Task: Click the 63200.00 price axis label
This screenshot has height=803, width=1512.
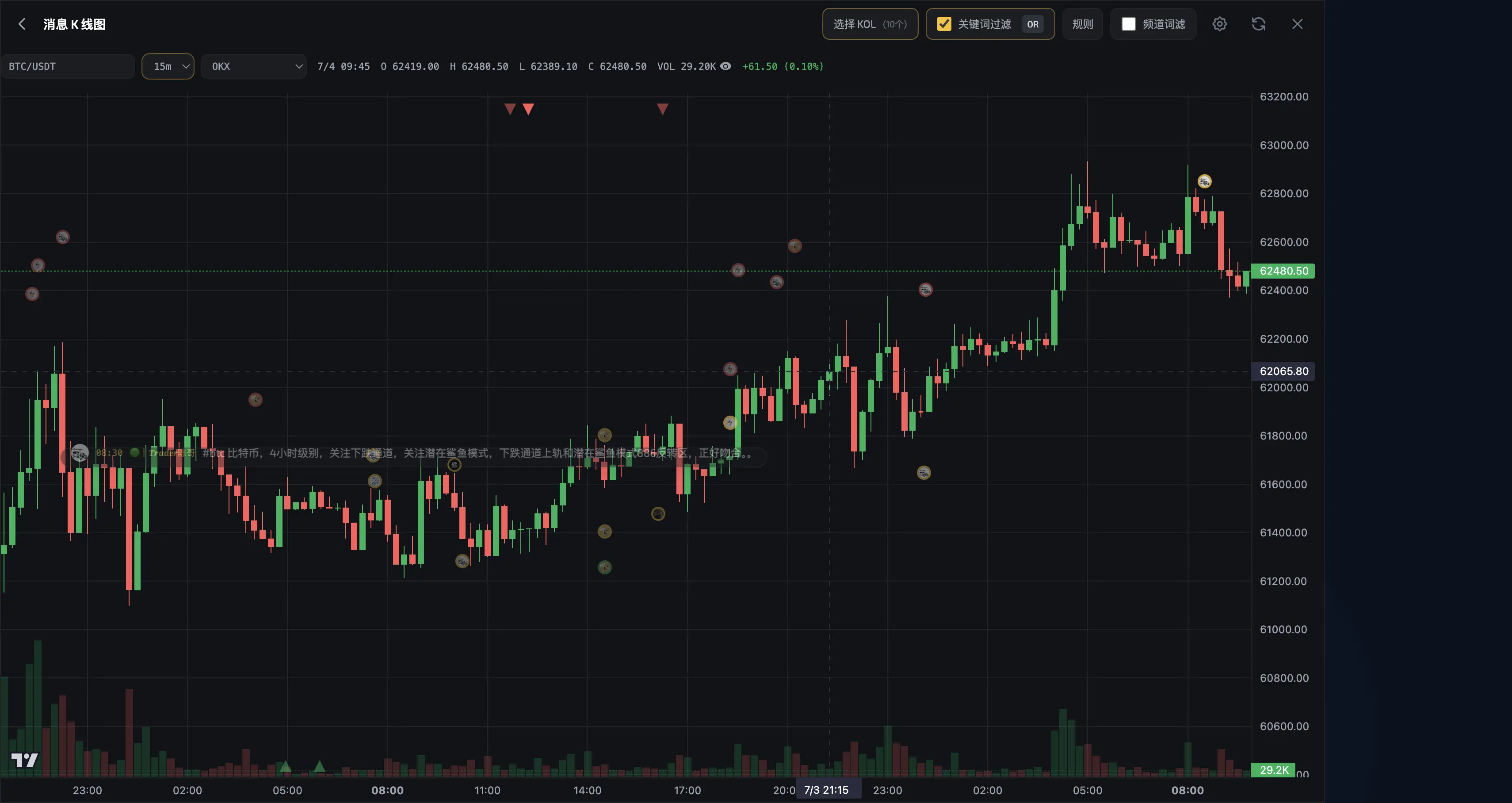Action: [1284, 97]
